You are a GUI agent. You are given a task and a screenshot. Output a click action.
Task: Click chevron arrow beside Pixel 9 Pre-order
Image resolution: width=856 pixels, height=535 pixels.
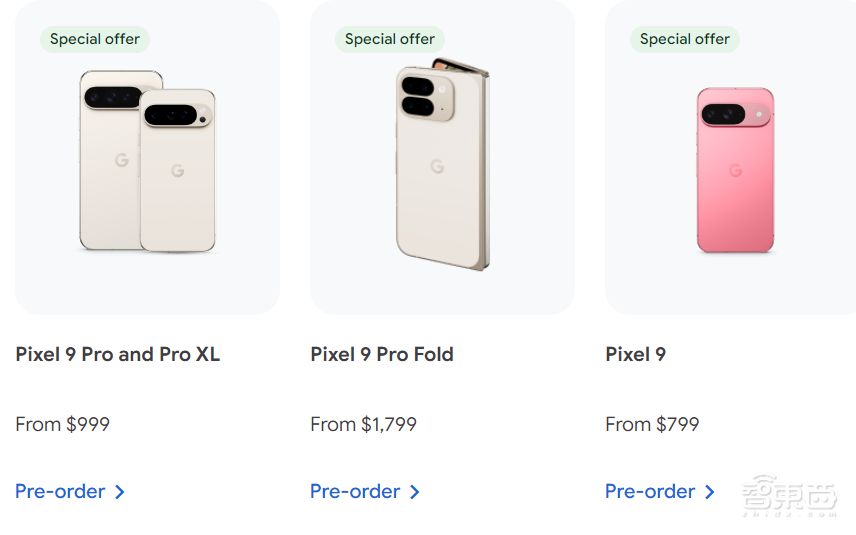coord(710,492)
